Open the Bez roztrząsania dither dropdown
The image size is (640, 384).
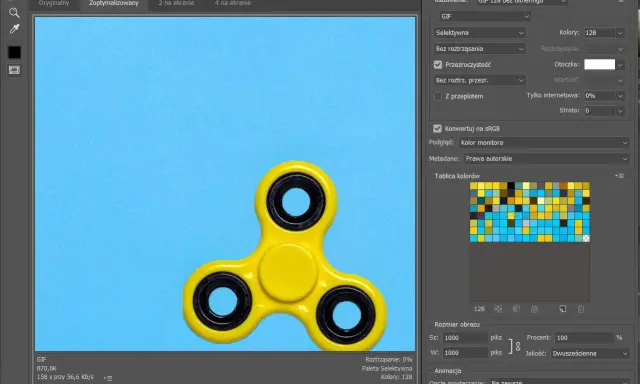(480, 49)
